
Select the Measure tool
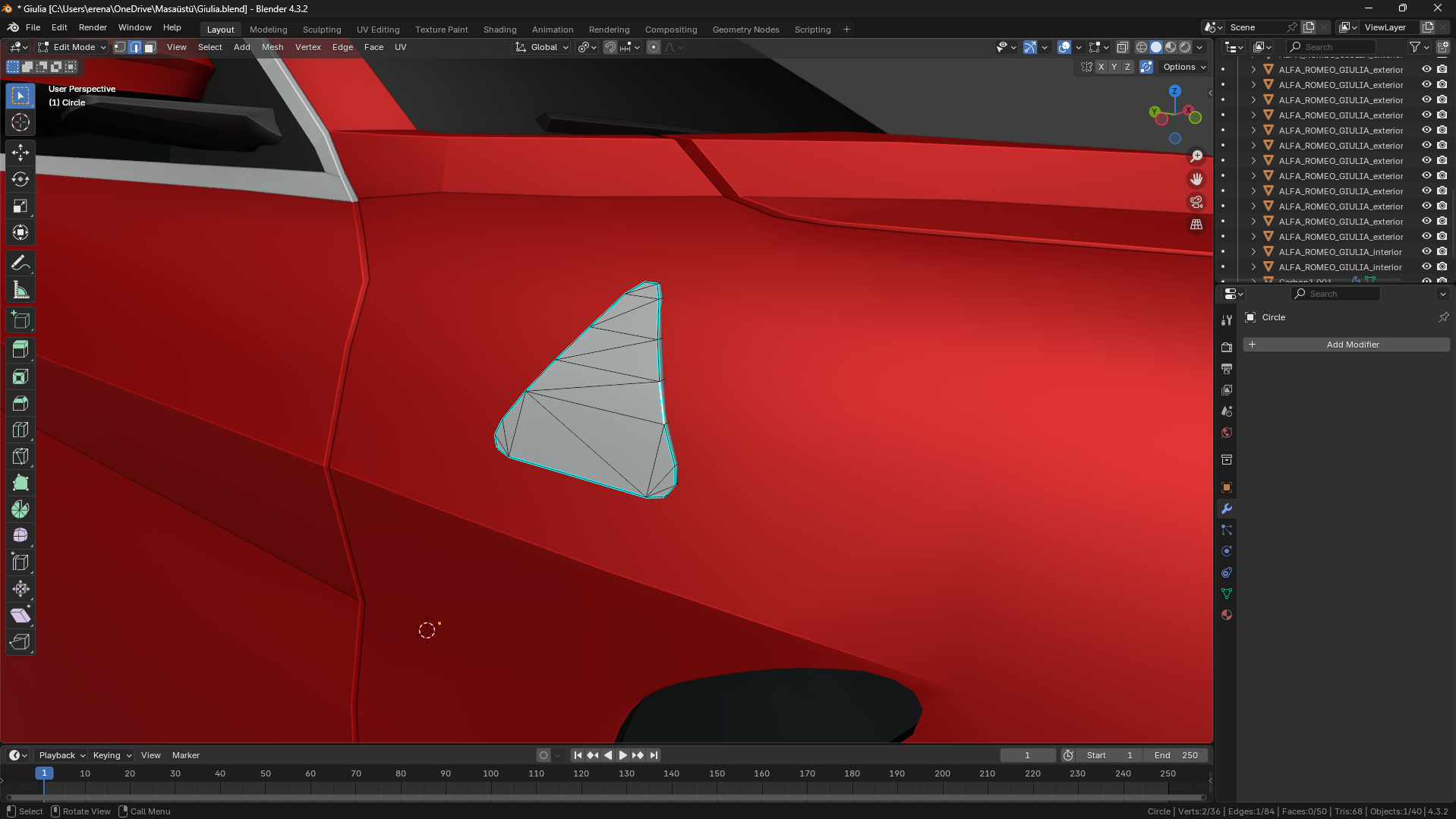(20, 290)
